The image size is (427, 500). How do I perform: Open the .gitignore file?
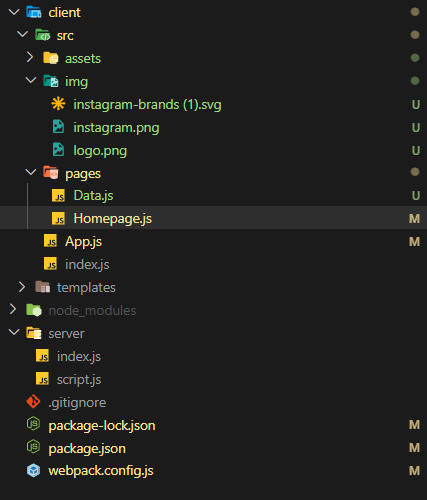77,403
